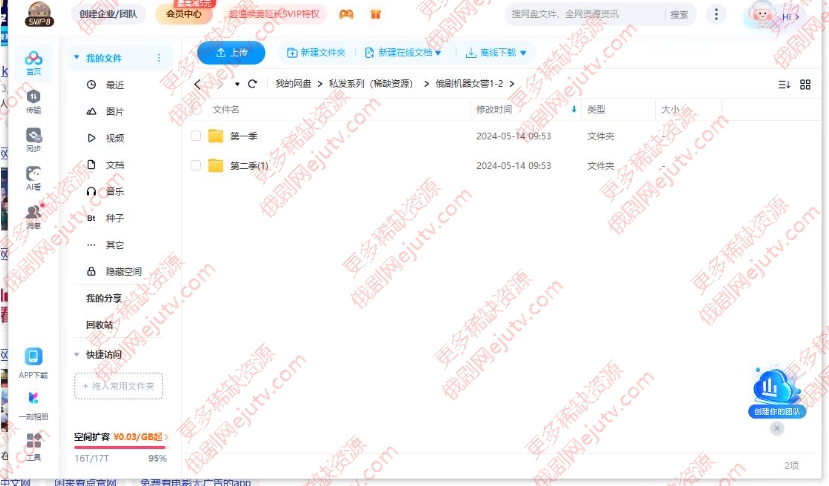Click the 上传 upload button

coord(231,52)
